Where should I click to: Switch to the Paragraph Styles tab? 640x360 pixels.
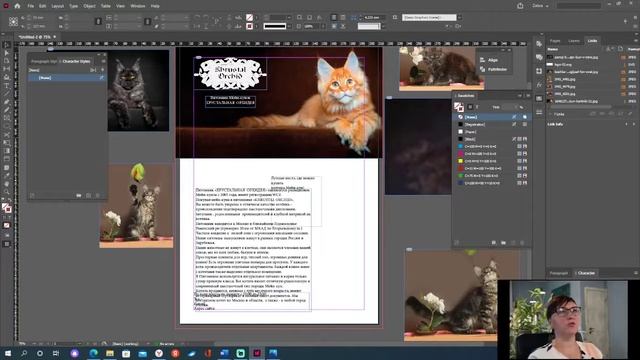click(x=44, y=61)
